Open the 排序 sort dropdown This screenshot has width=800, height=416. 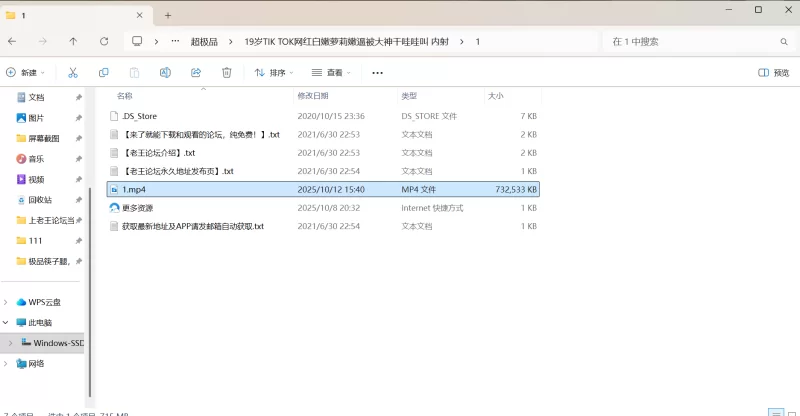274,72
